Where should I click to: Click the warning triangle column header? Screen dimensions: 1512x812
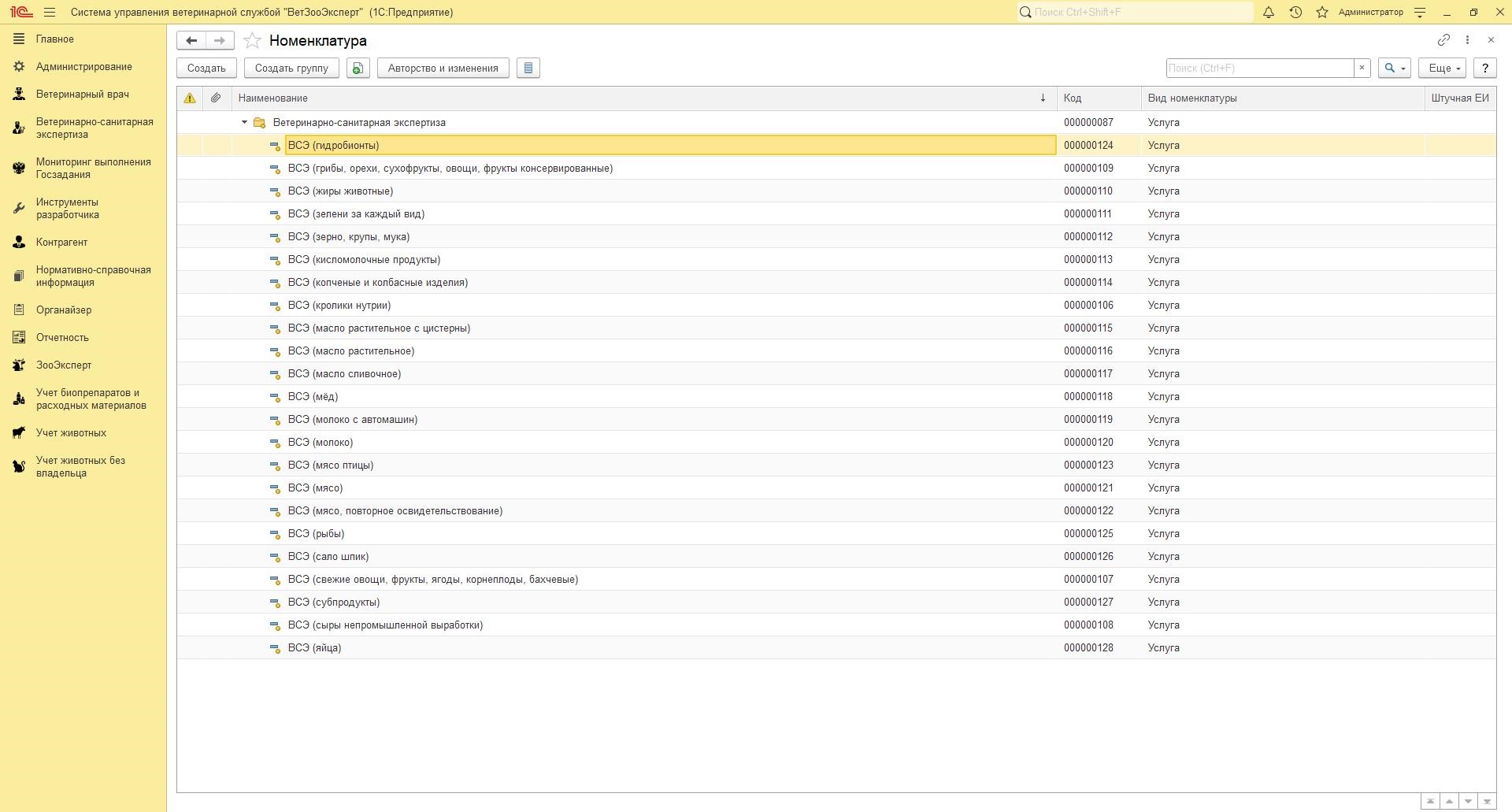[190, 98]
